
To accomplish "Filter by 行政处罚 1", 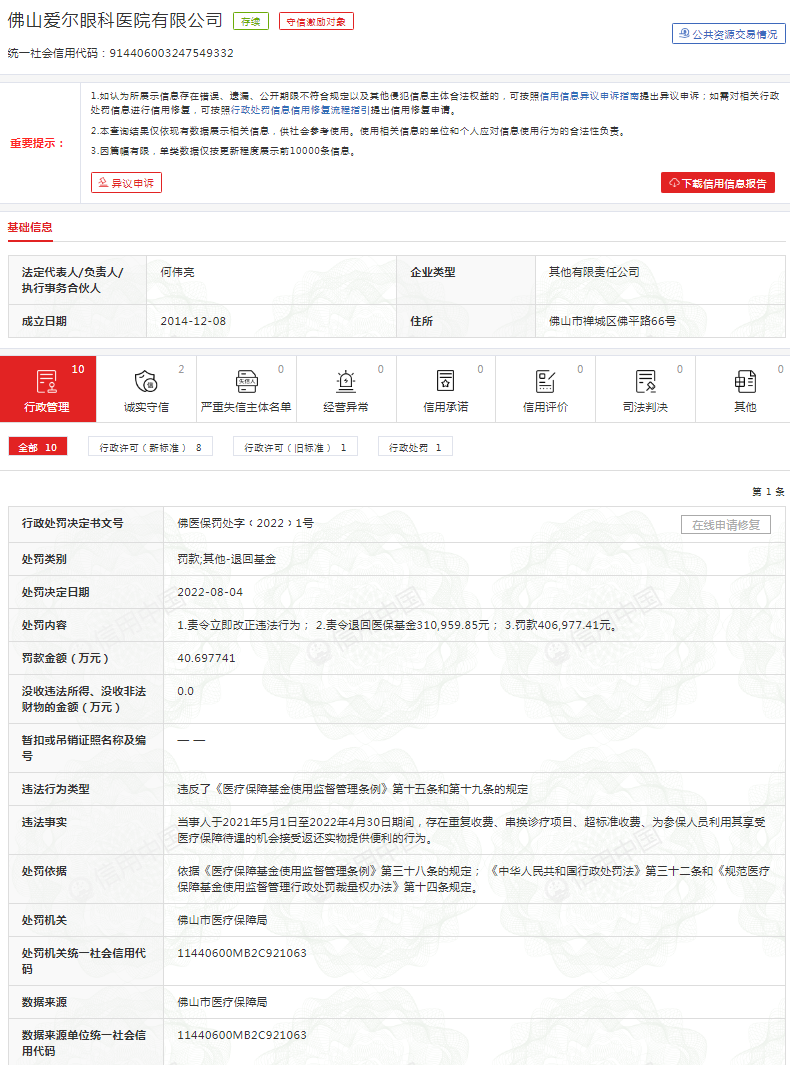I will [x=415, y=447].
